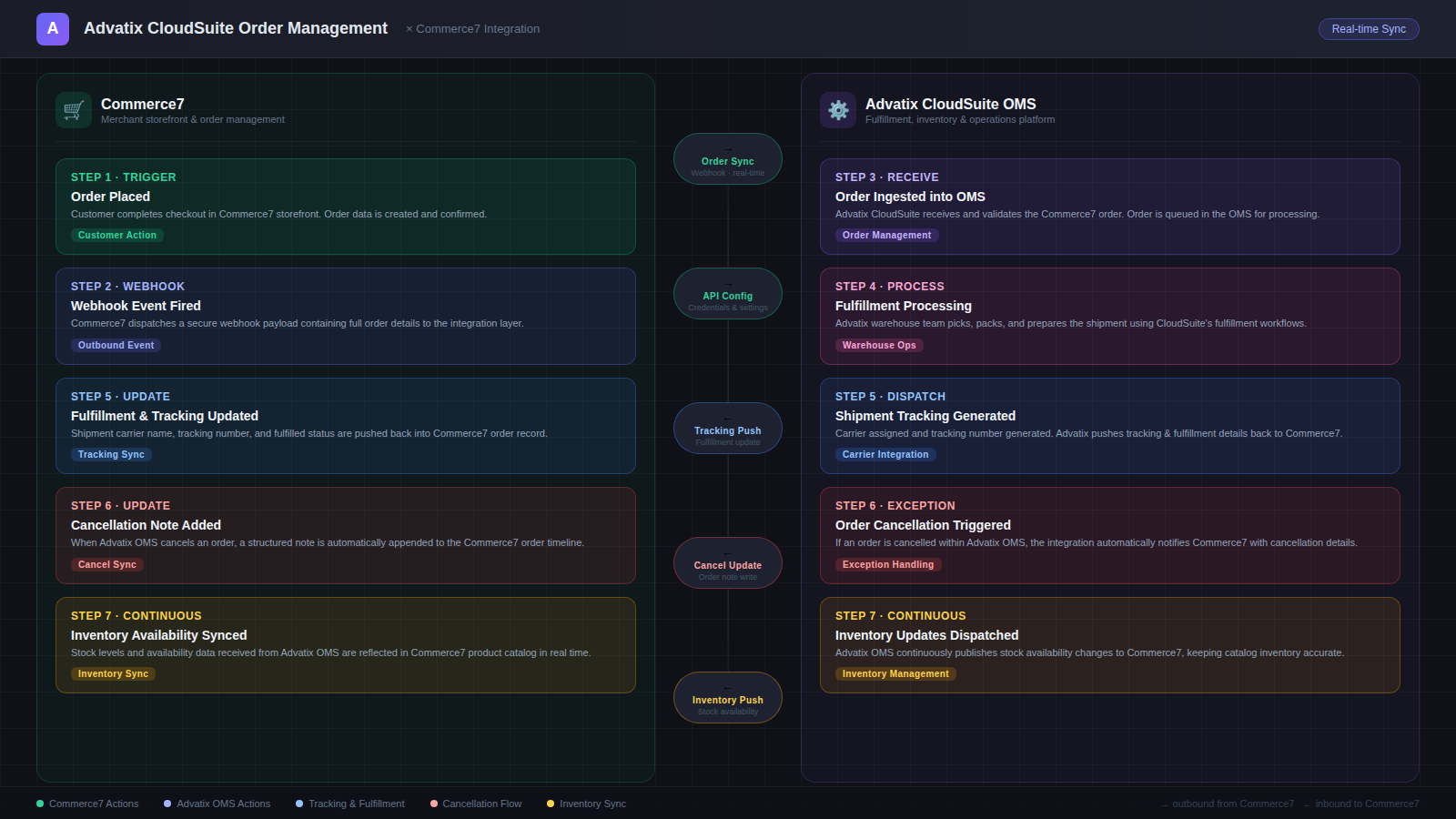Click the Cancel Sync tag
The width and height of the screenshot is (1456, 819).
click(107, 565)
